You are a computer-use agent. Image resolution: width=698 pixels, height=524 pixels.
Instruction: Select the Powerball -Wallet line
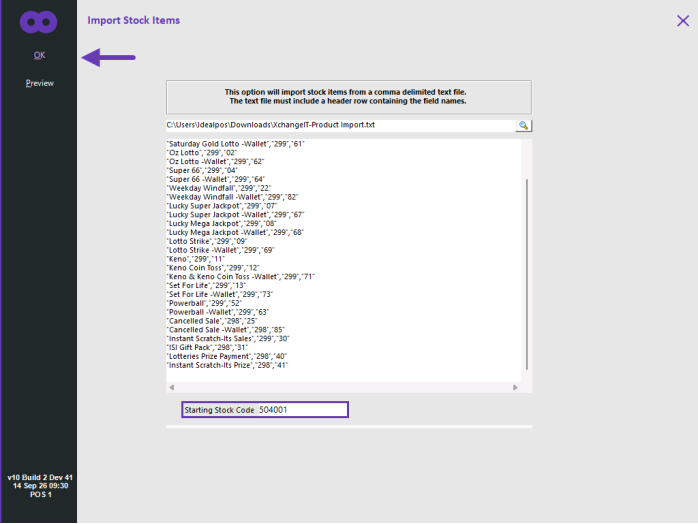pyautogui.click(x=218, y=312)
